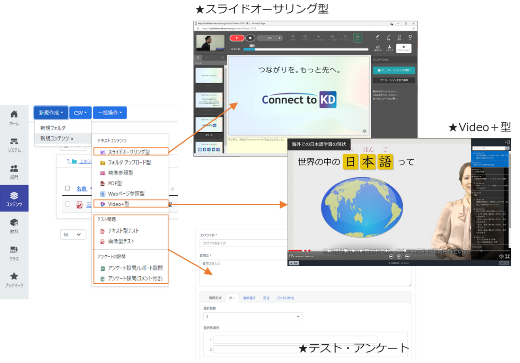Open the CSV dropdown button
520x363 pixels.
point(80,113)
